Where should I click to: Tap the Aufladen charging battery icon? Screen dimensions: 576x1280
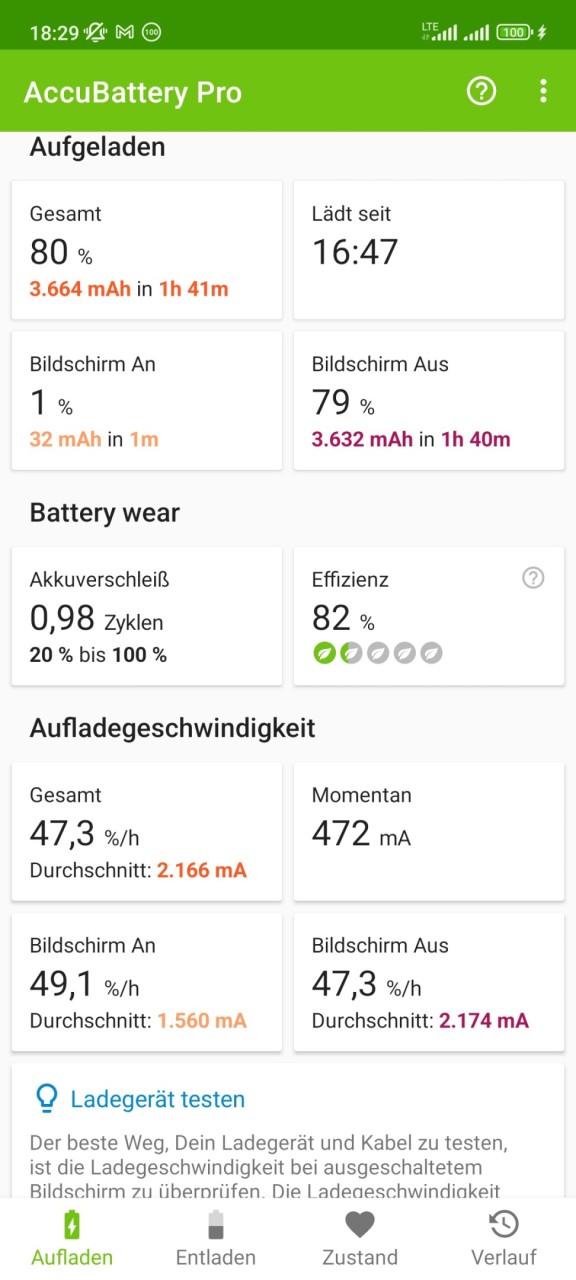(72, 1224)
